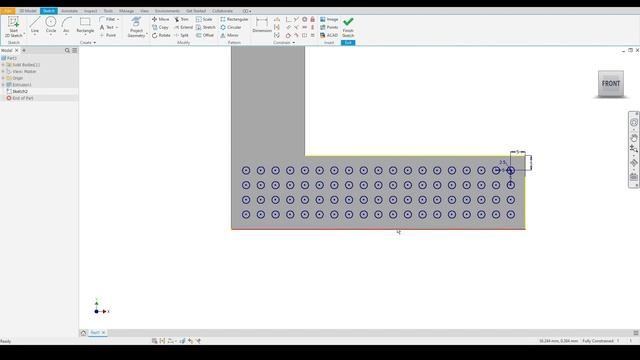Select the Mirror pattern tool
The height and width of the screenshot is (360, 640).
click(229, 36)
